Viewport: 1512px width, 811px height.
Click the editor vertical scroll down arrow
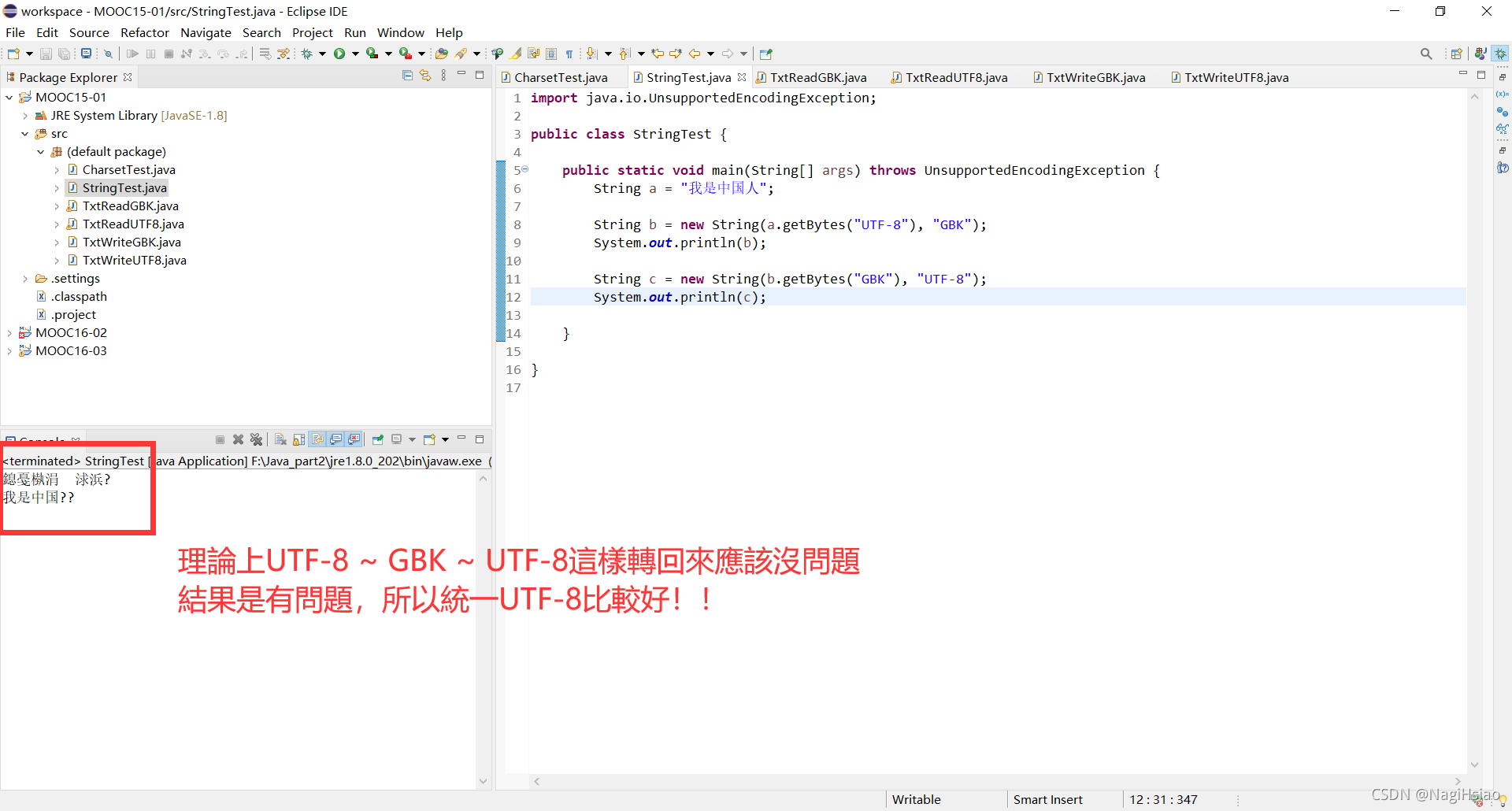click(x=1474, y=765)
